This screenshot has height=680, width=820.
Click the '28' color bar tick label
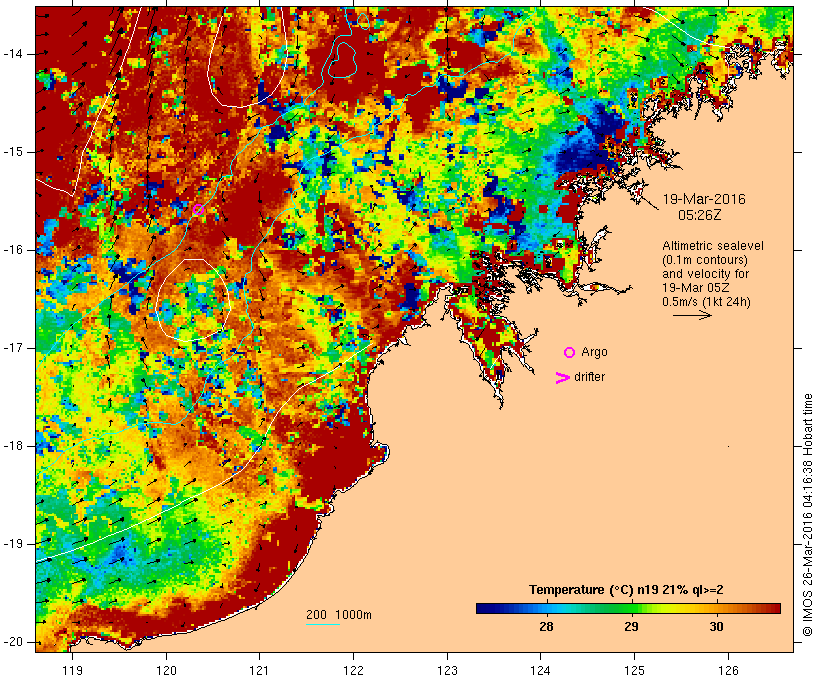click(546, 627)
